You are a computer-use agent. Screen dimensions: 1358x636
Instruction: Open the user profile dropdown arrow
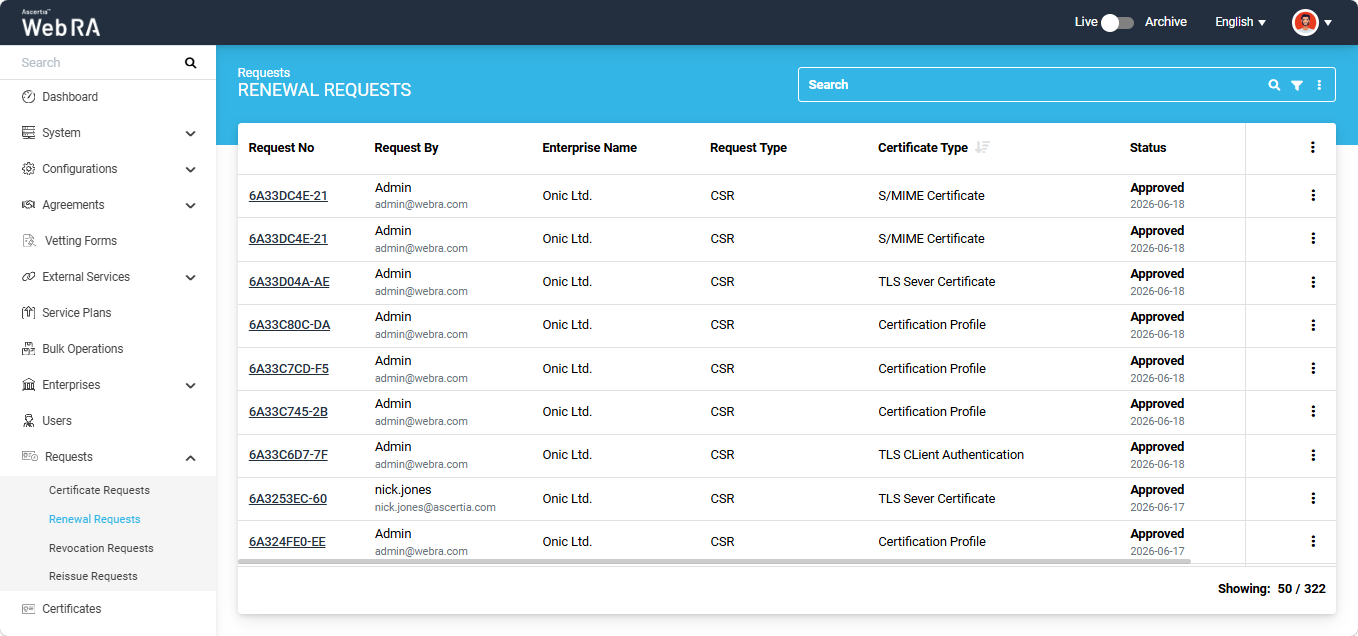point(1328,23)
